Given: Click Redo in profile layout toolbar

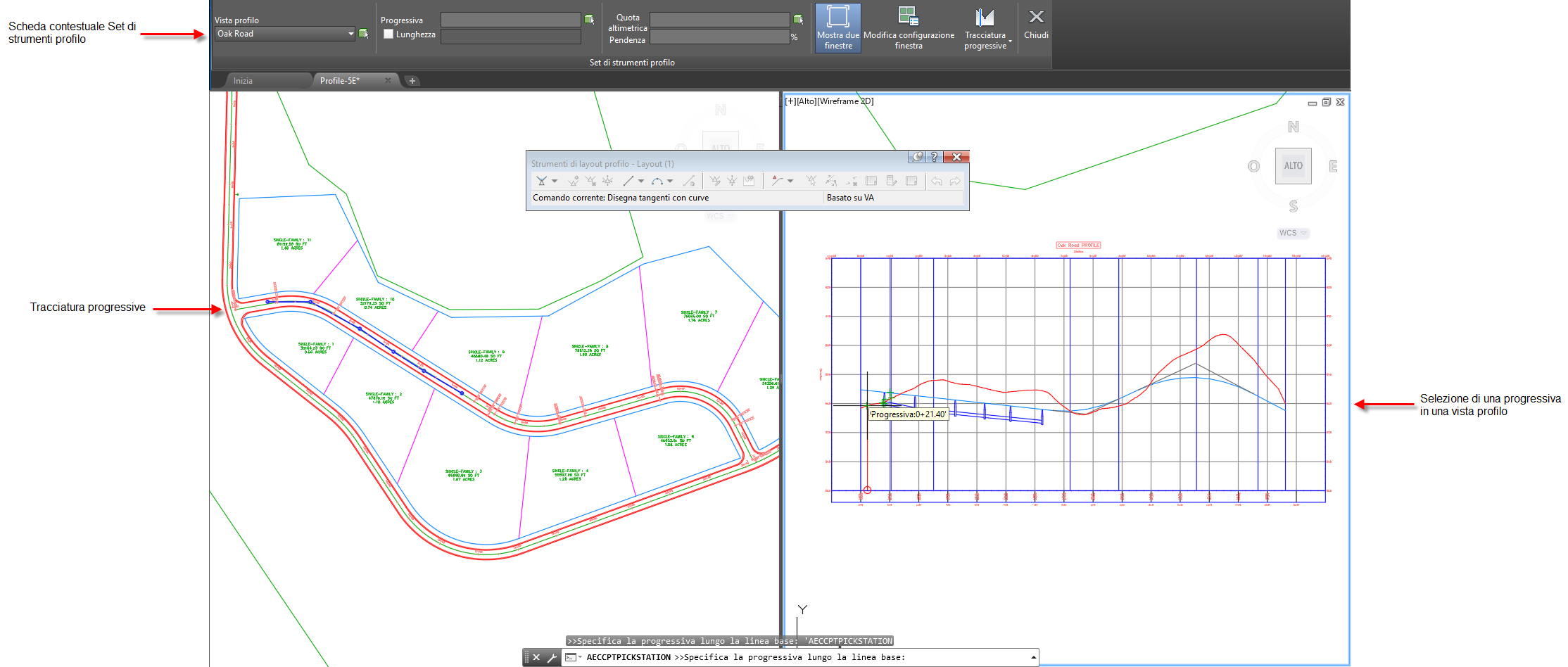Looking at the screenshot, I should [955, 181].
